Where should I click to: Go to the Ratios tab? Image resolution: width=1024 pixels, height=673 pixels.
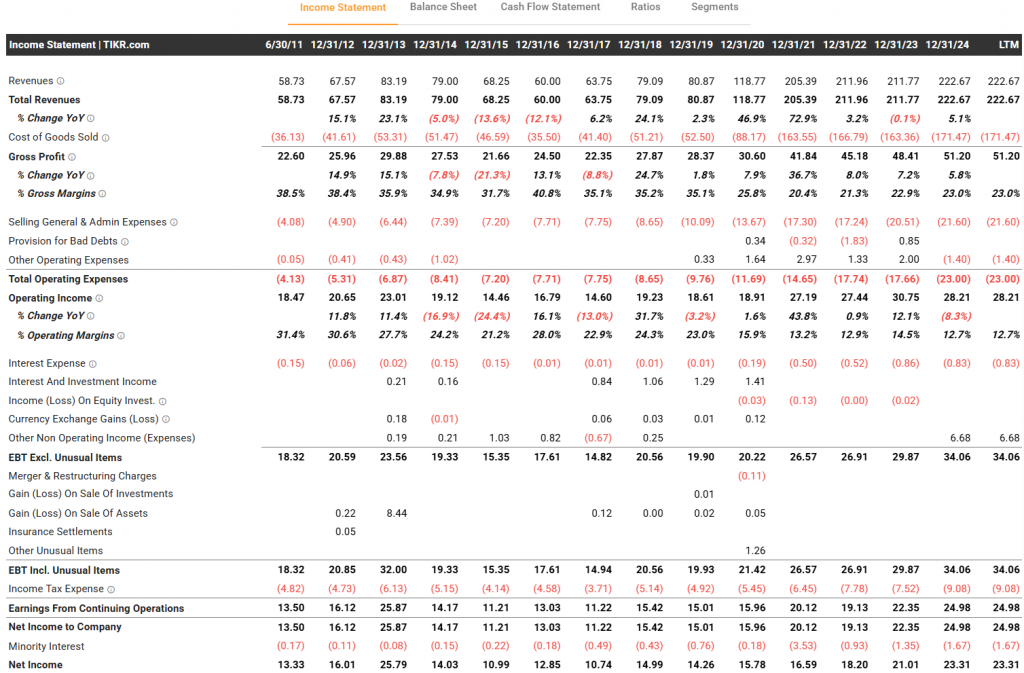coord(645,7)
